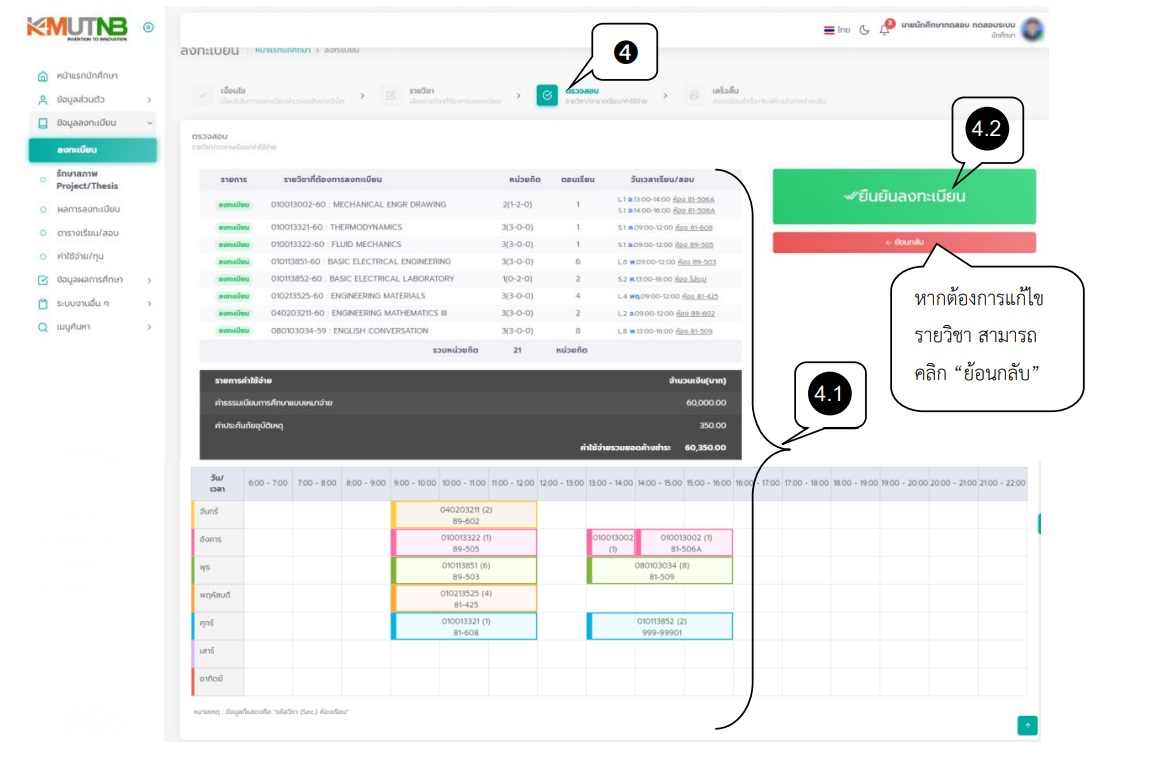
Task: Go to the เงื่อนไข wizard step
Action: point(269,96)
